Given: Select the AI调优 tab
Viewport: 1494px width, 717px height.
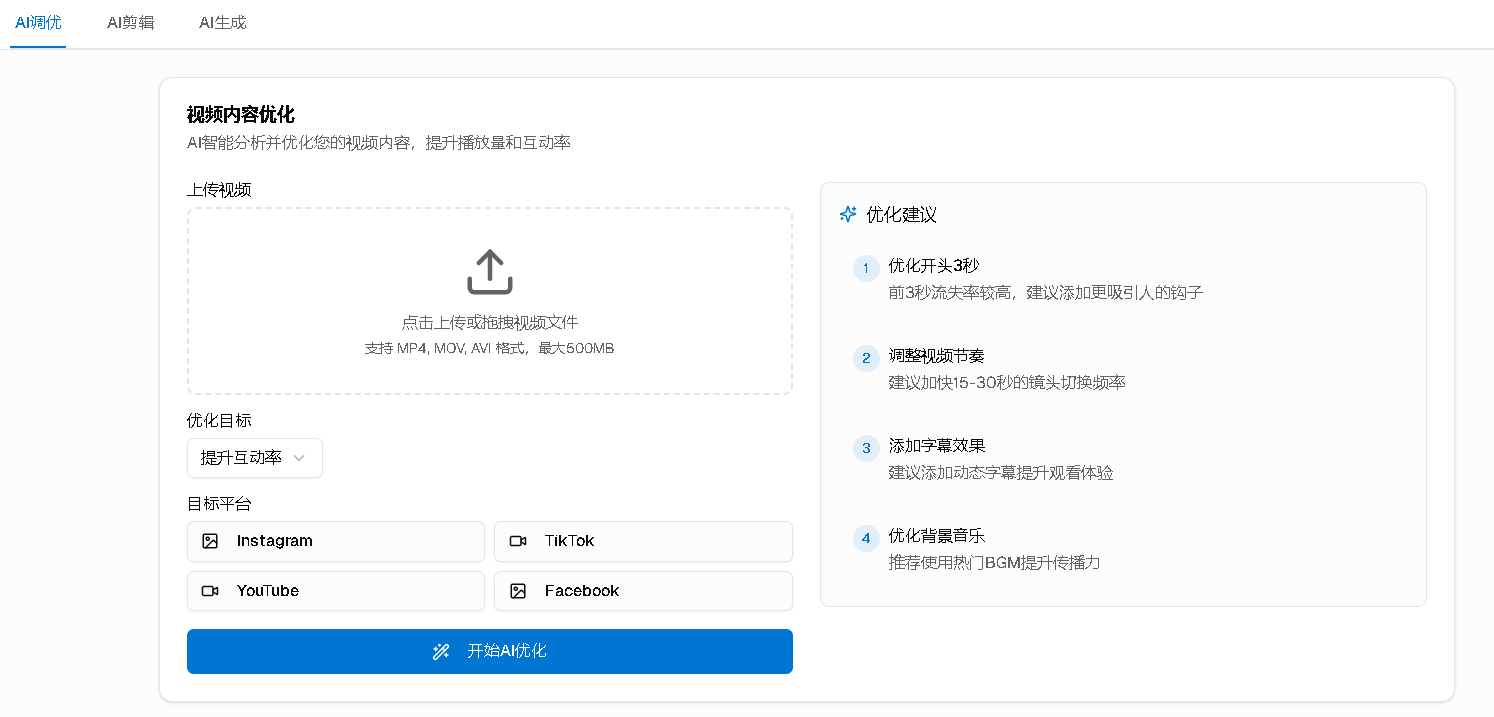Looking at the screenshot, I should tap(38, 22).
